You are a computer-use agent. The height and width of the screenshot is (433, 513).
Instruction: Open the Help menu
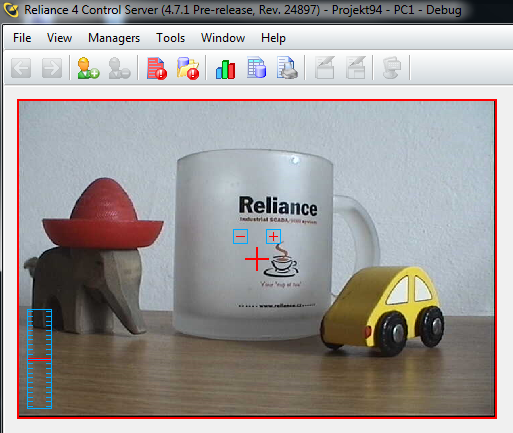(273, 38)
